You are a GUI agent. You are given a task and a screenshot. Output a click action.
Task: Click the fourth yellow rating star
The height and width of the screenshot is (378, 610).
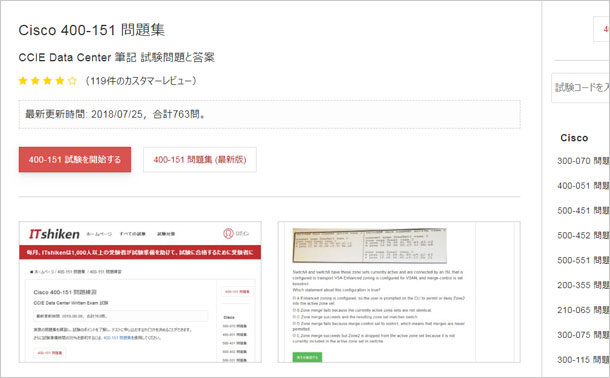click(x=60, y=80)
